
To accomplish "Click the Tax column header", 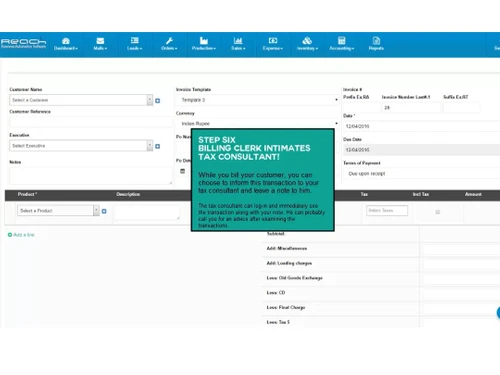I will (364, 194).
